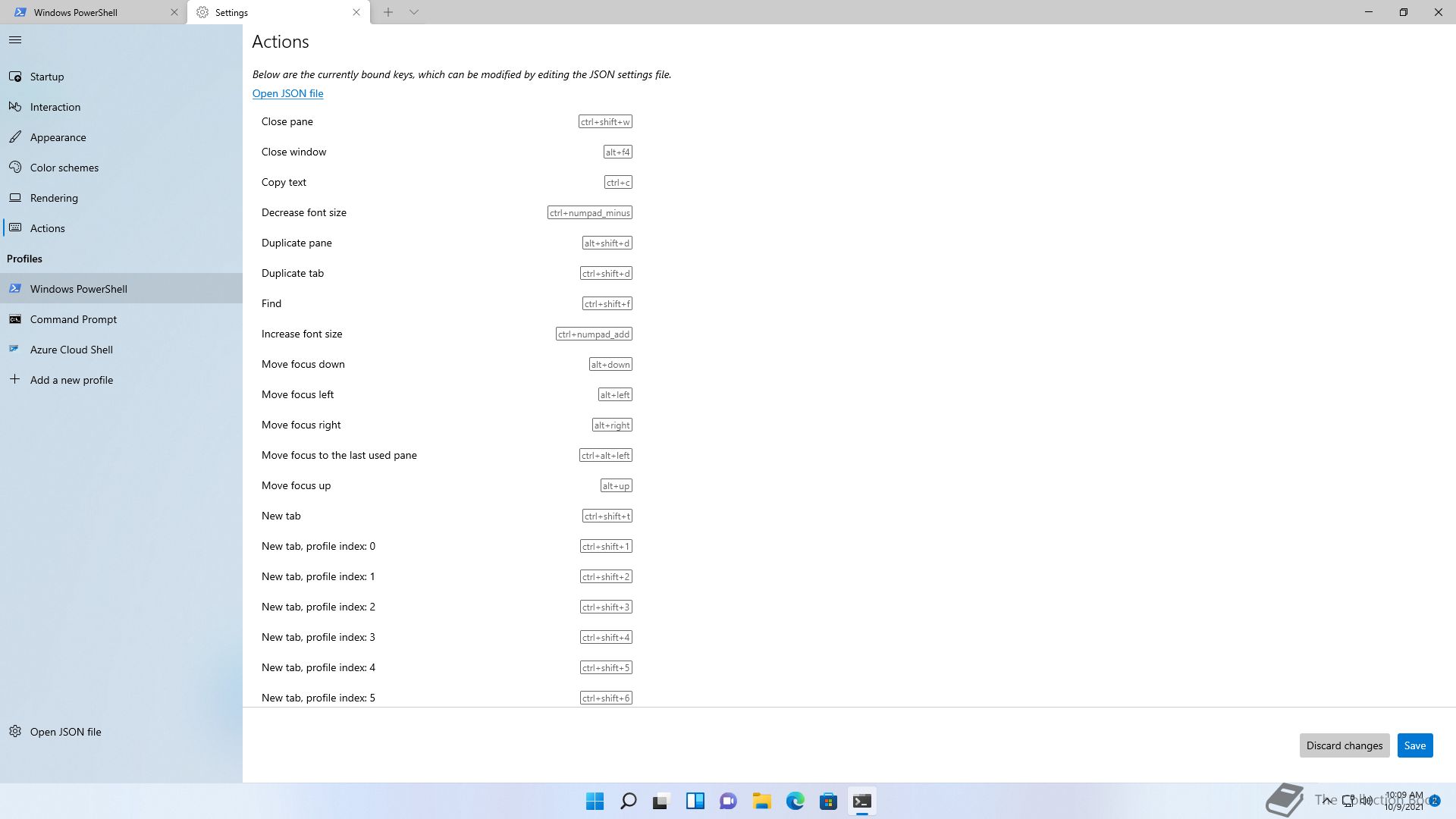Launch Microsoft Edge from the taskbar
Image resolution: width=1456 pixels, height=819 pixels.
click(x=795, y=801)
